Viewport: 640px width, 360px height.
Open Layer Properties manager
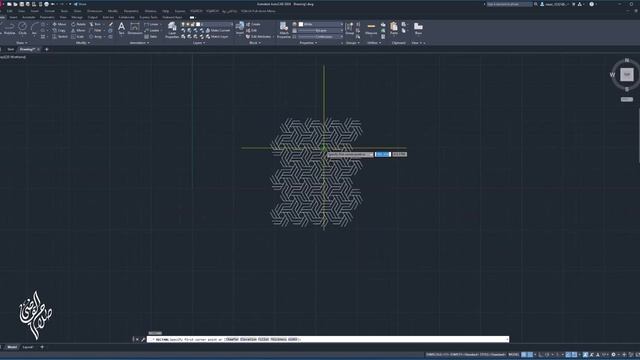[x=172, y=30]
